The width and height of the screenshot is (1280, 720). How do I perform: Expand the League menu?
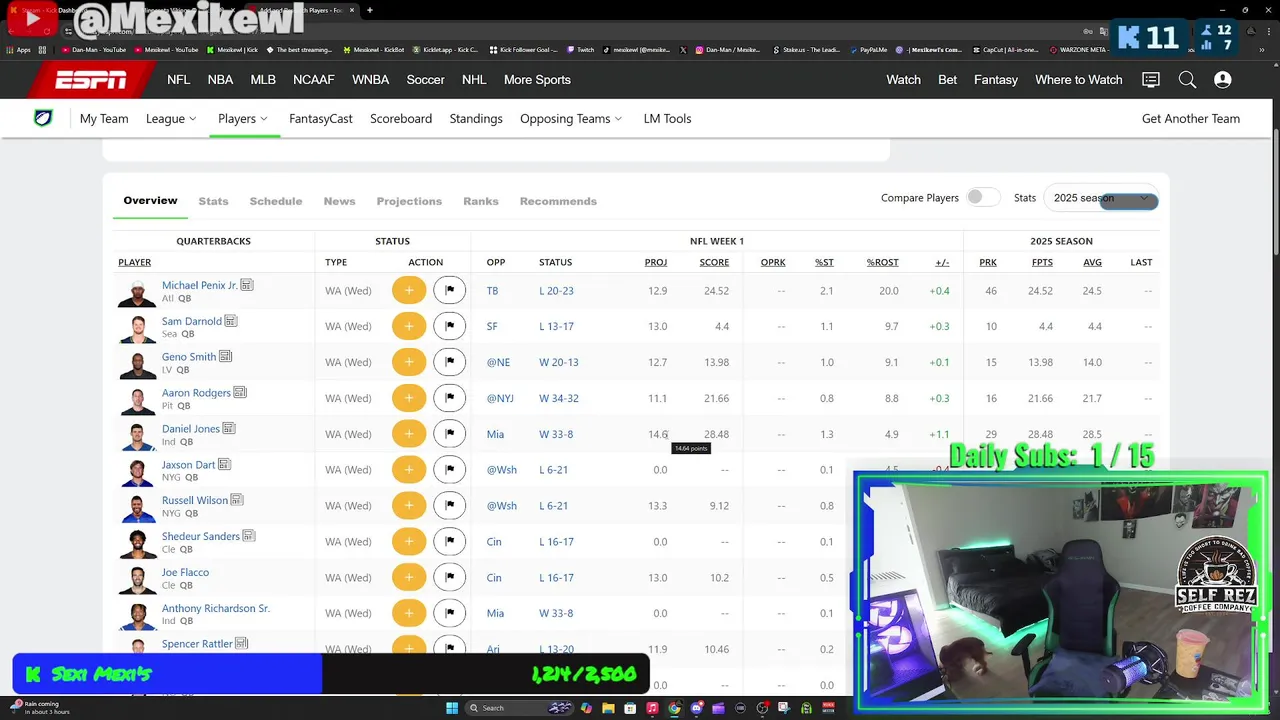(171, 118)
